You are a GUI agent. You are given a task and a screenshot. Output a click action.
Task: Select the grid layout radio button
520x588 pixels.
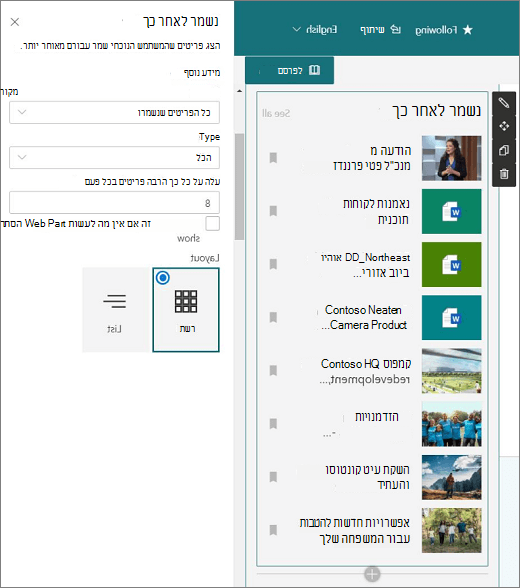[x=163, y=278]
